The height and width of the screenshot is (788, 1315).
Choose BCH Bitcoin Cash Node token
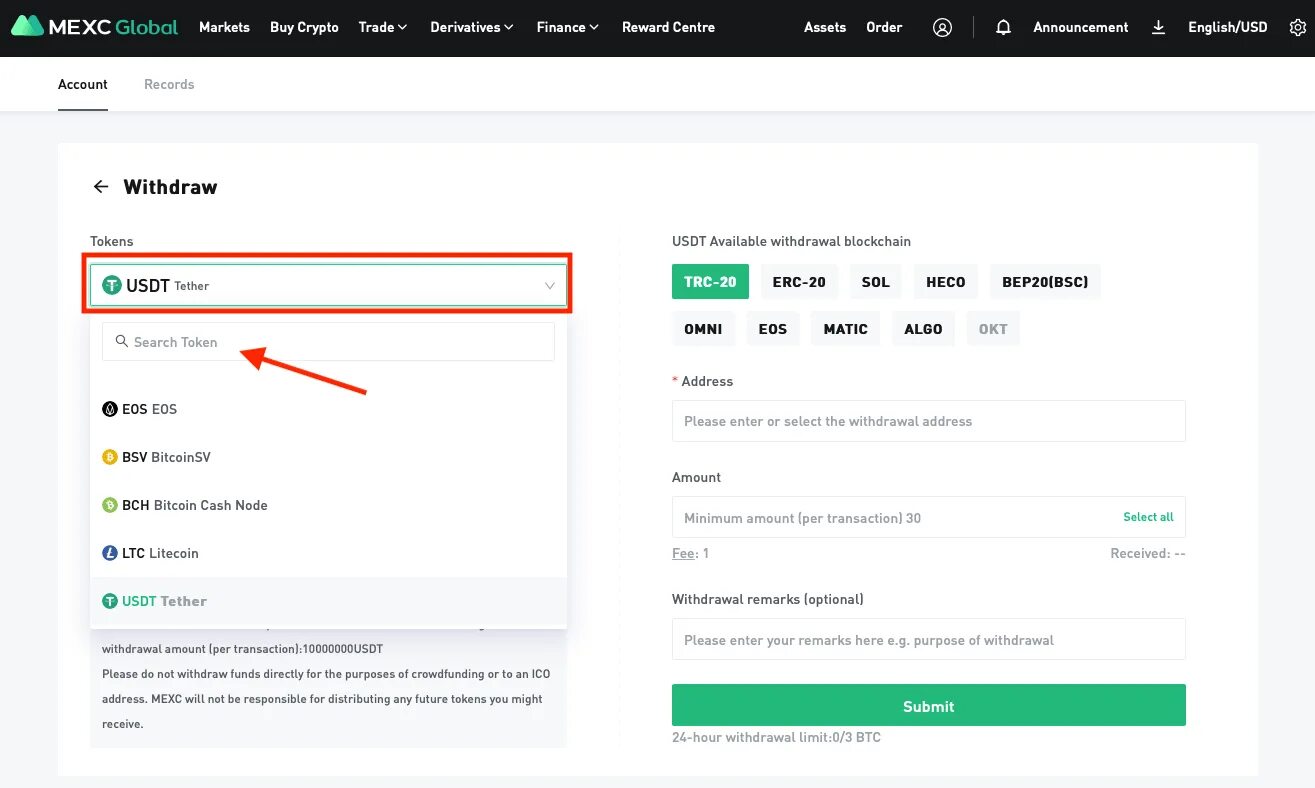pos(329,505)
